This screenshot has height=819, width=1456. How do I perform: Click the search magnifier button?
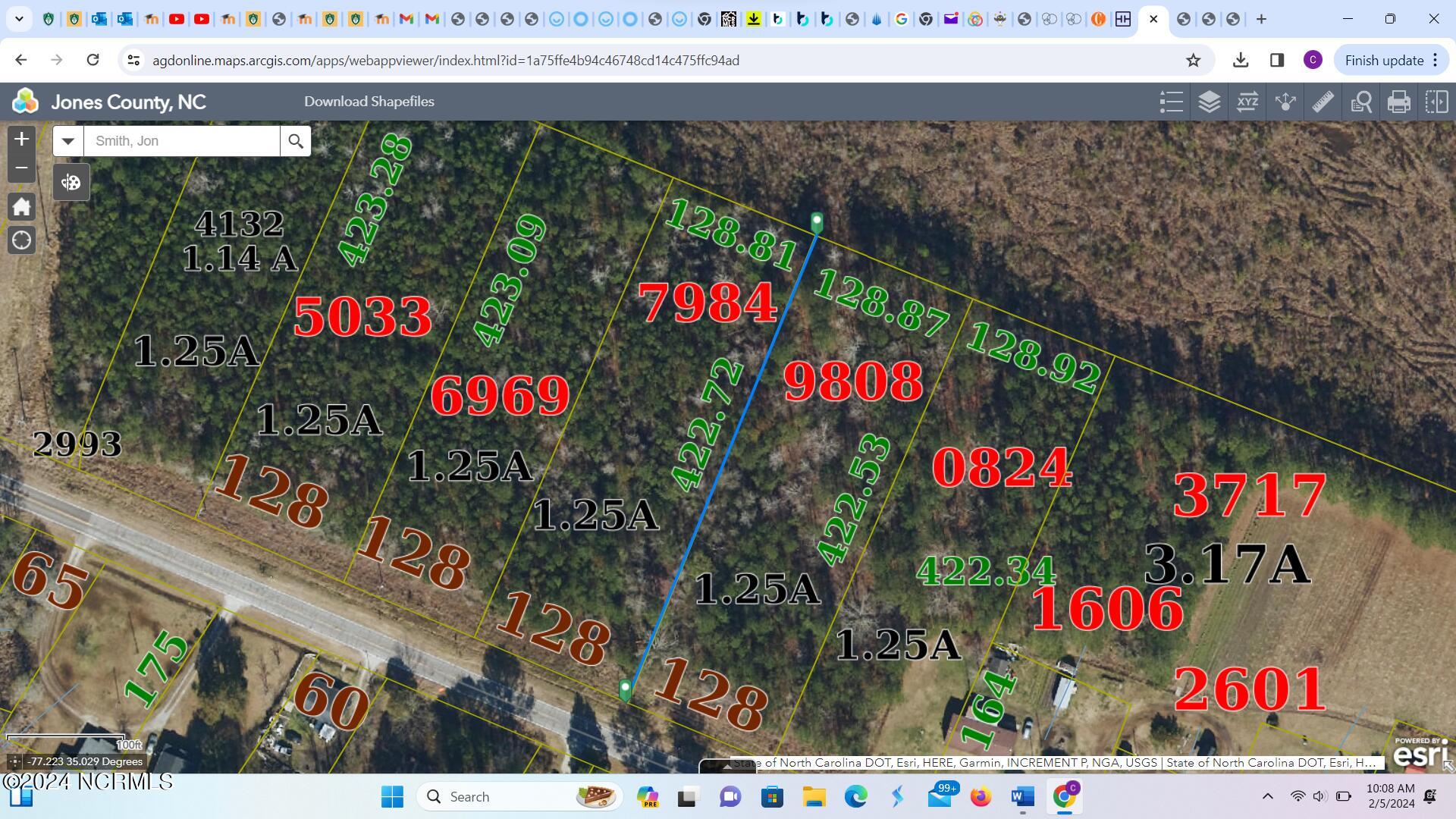(296, 141)
